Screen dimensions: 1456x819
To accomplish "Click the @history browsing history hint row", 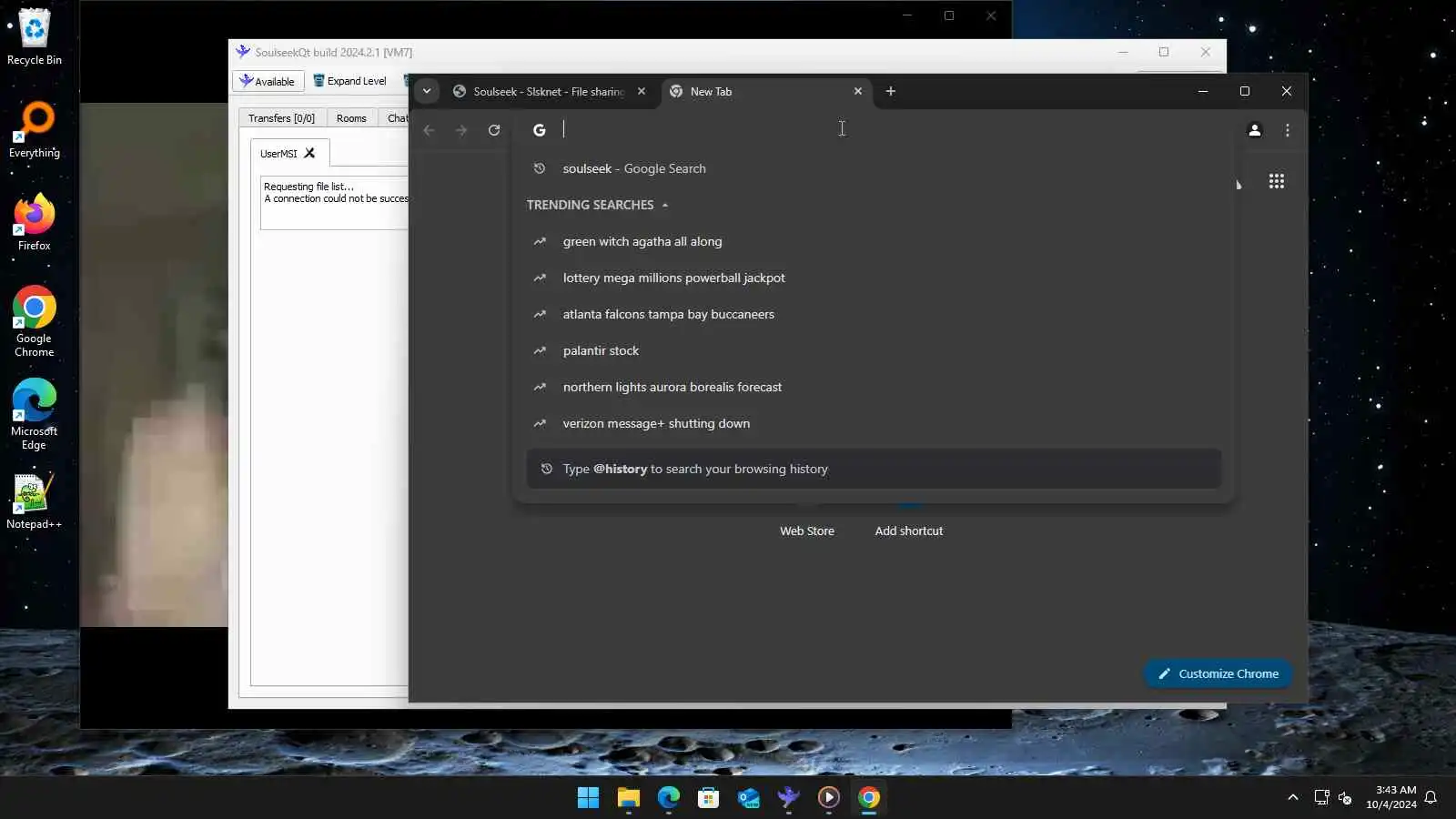I will (x=874, y=469).
